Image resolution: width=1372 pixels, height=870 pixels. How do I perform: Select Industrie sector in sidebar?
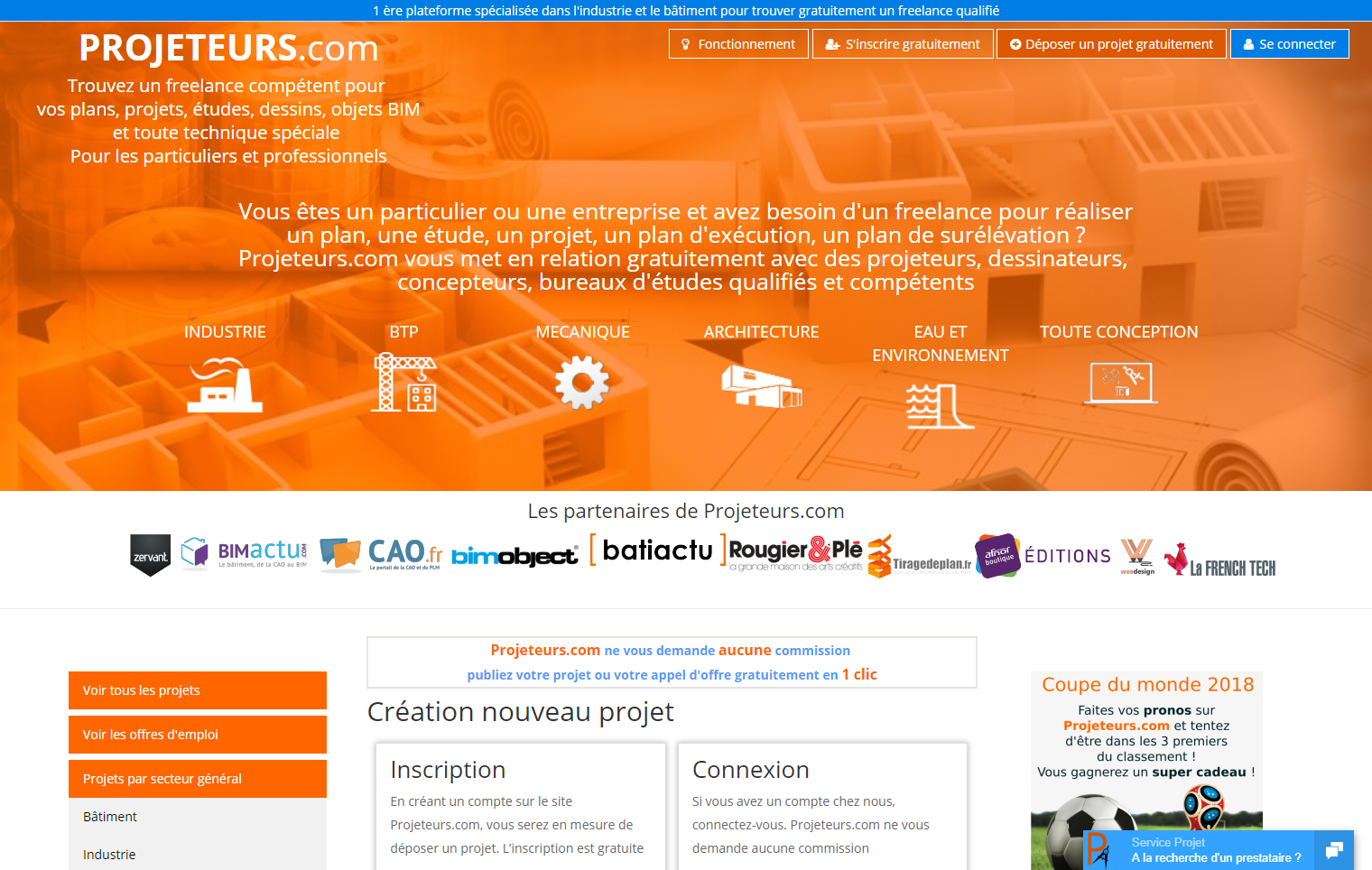pos(198,855)
